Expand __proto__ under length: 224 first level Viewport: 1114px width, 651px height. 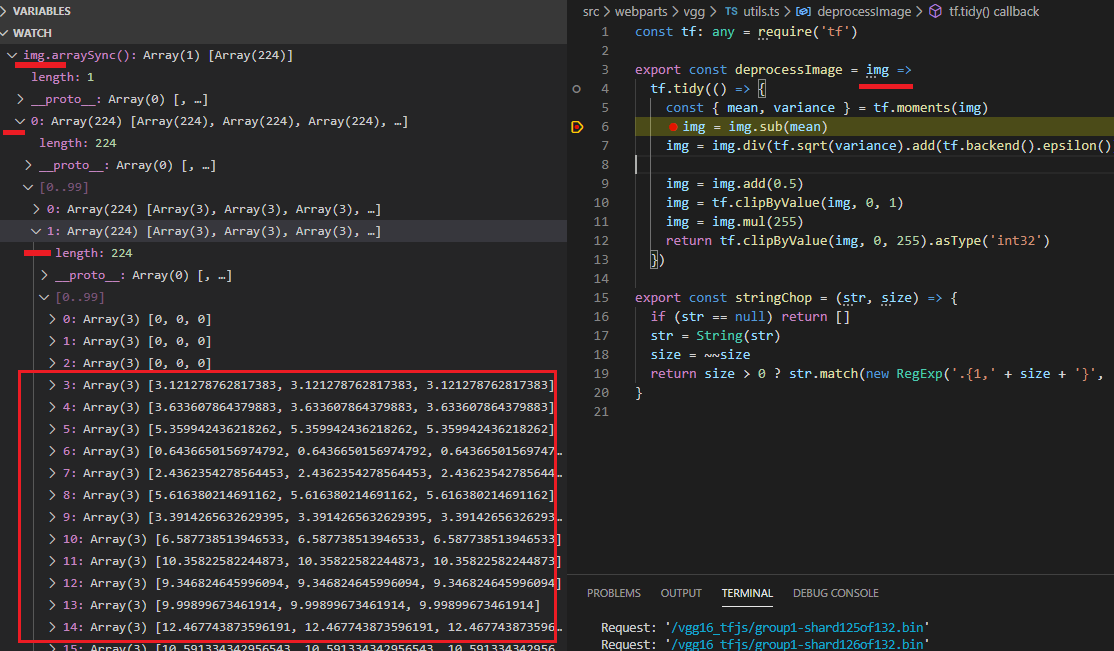pos(28,165)
